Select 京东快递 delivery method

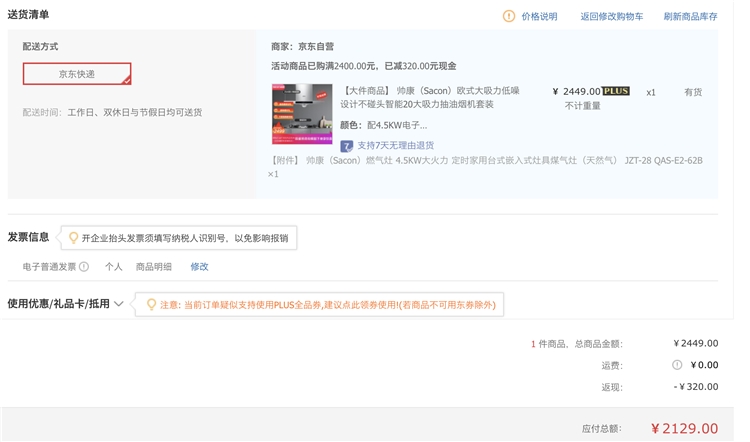(x=77, y=74)
